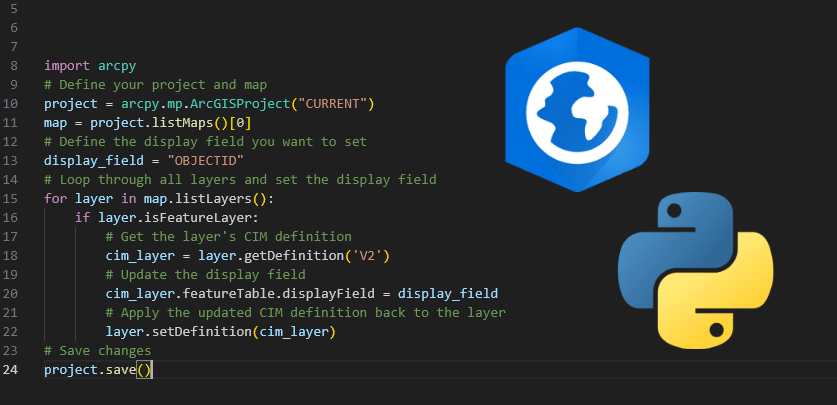Click comment "# Get the layer's CIM definition"
The height and width of the screenshot is (405, 837).
[228, 236]
